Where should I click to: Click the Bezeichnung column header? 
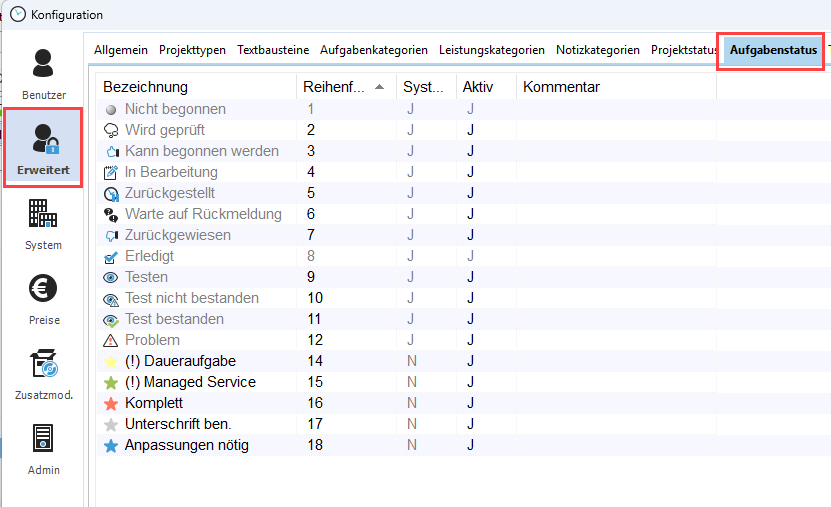click(x=146, y=87)
